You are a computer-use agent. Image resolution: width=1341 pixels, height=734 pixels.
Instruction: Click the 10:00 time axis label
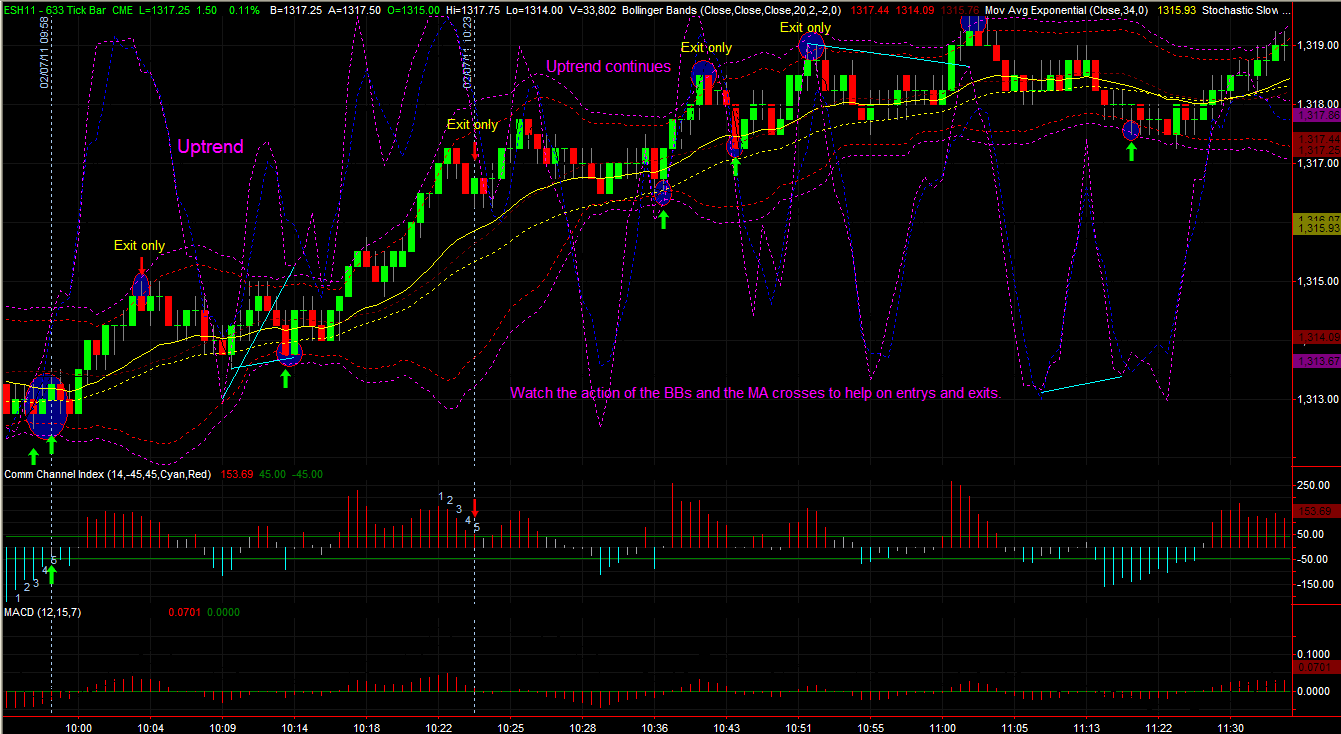click(79, 727)
